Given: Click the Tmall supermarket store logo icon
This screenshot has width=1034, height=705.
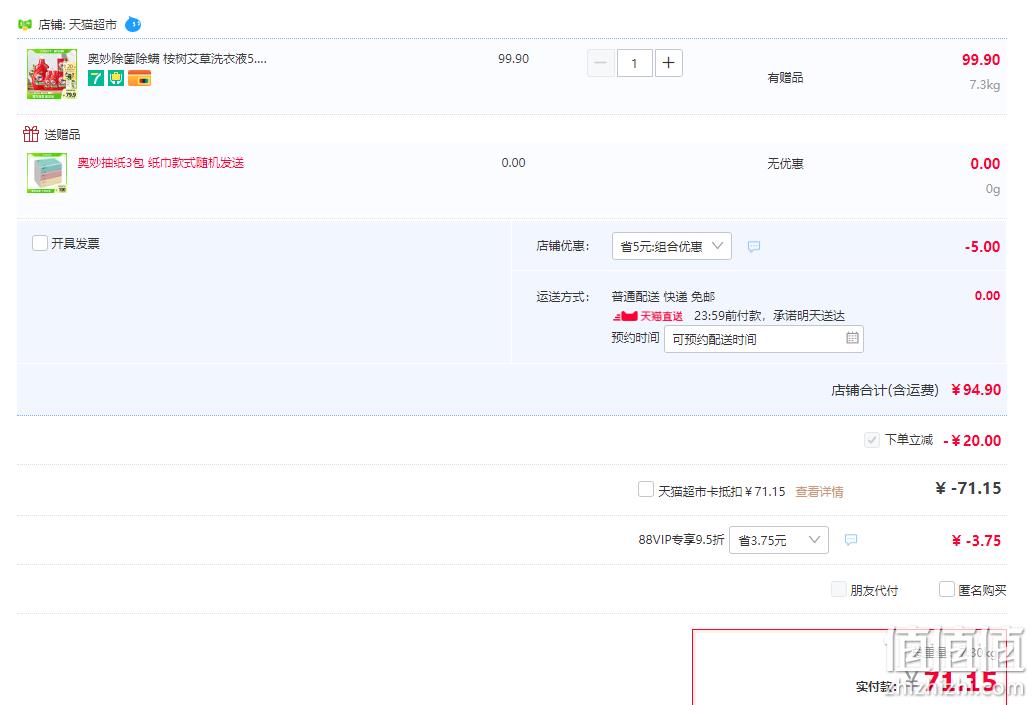Looking at the screenshot, I should [24, 24].
